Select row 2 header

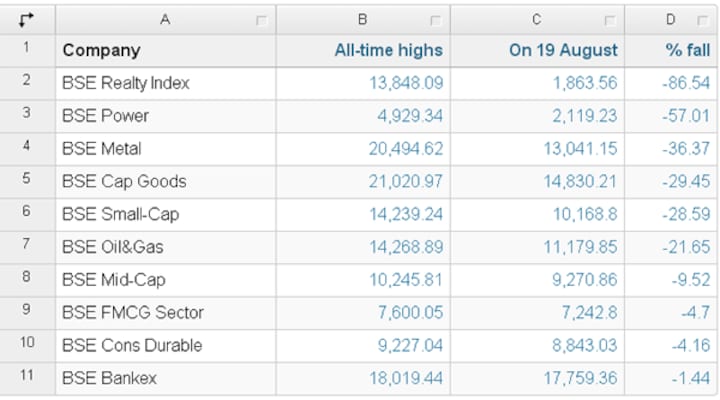click(x=27, y=84)
